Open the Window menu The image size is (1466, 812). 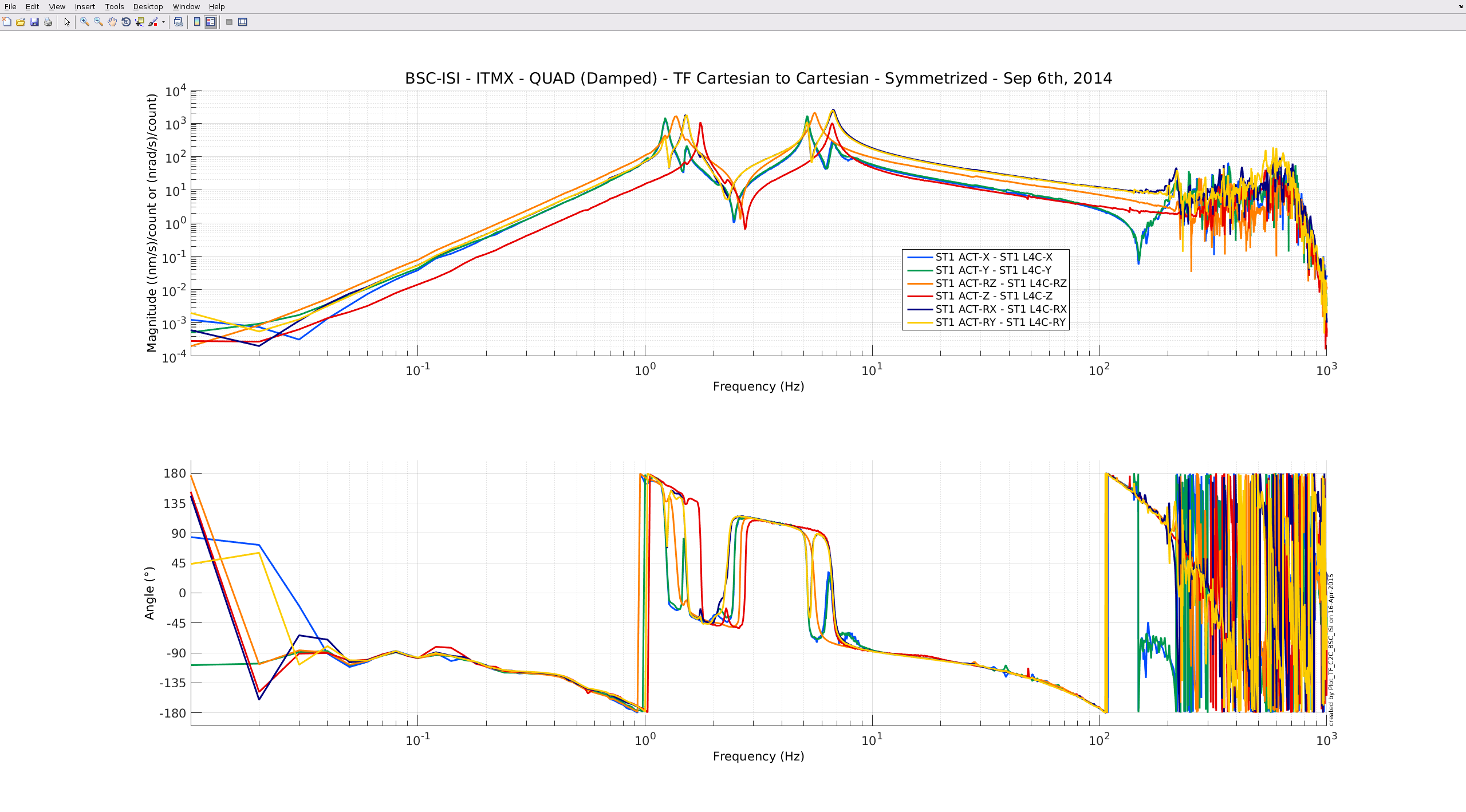(186, 6)
